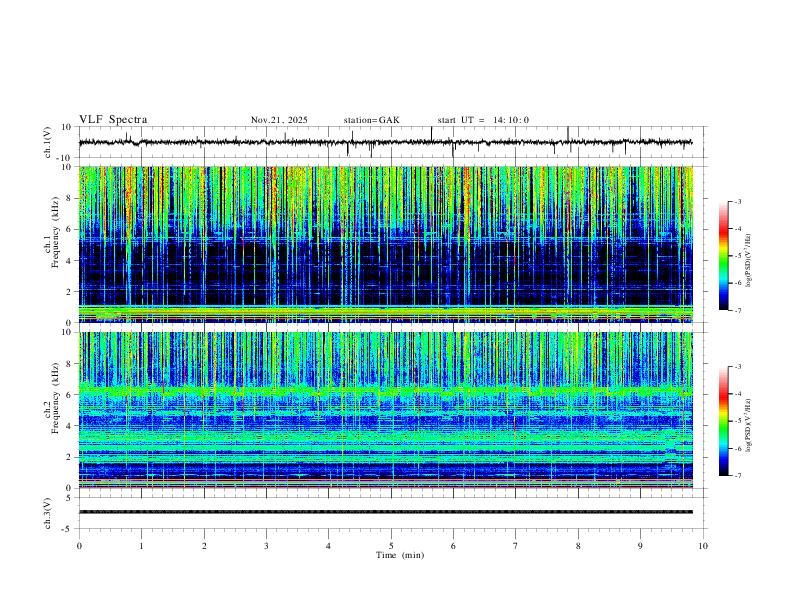Click the "-7" value on lower colorbar
The image size is (792, 612).
[x=737, y=476]
